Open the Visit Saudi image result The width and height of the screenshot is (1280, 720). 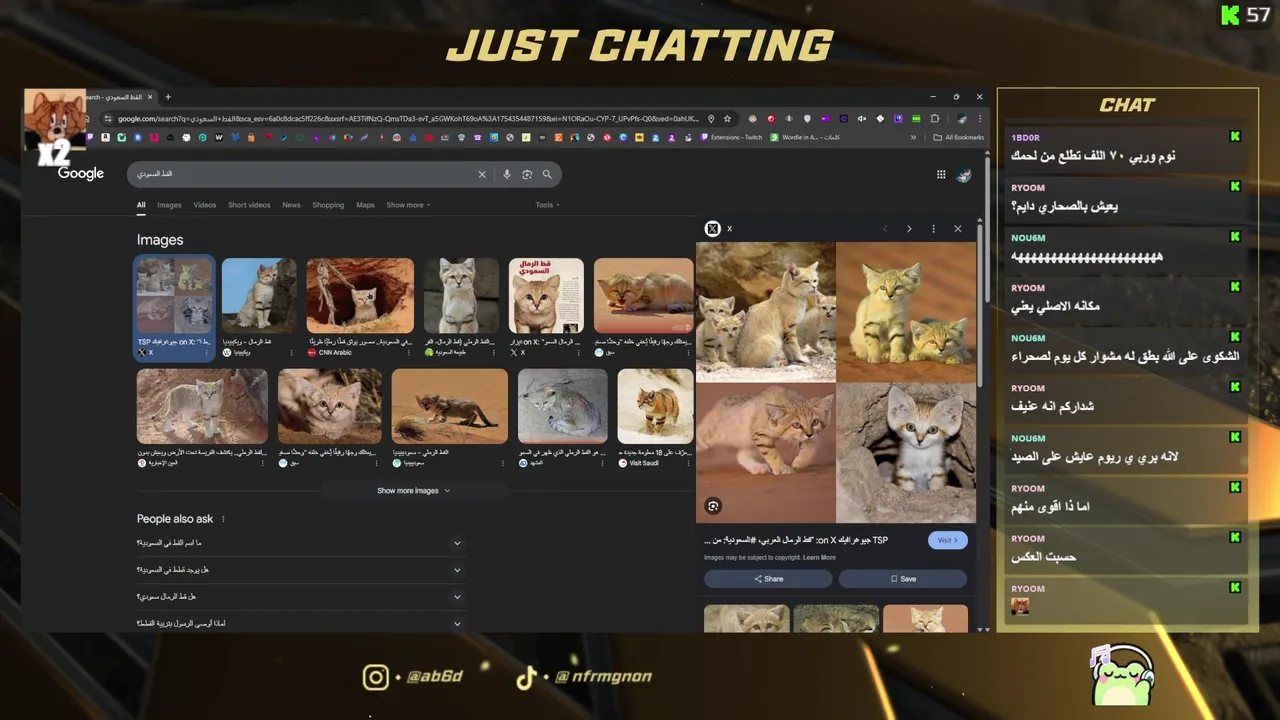coord(655,406)
